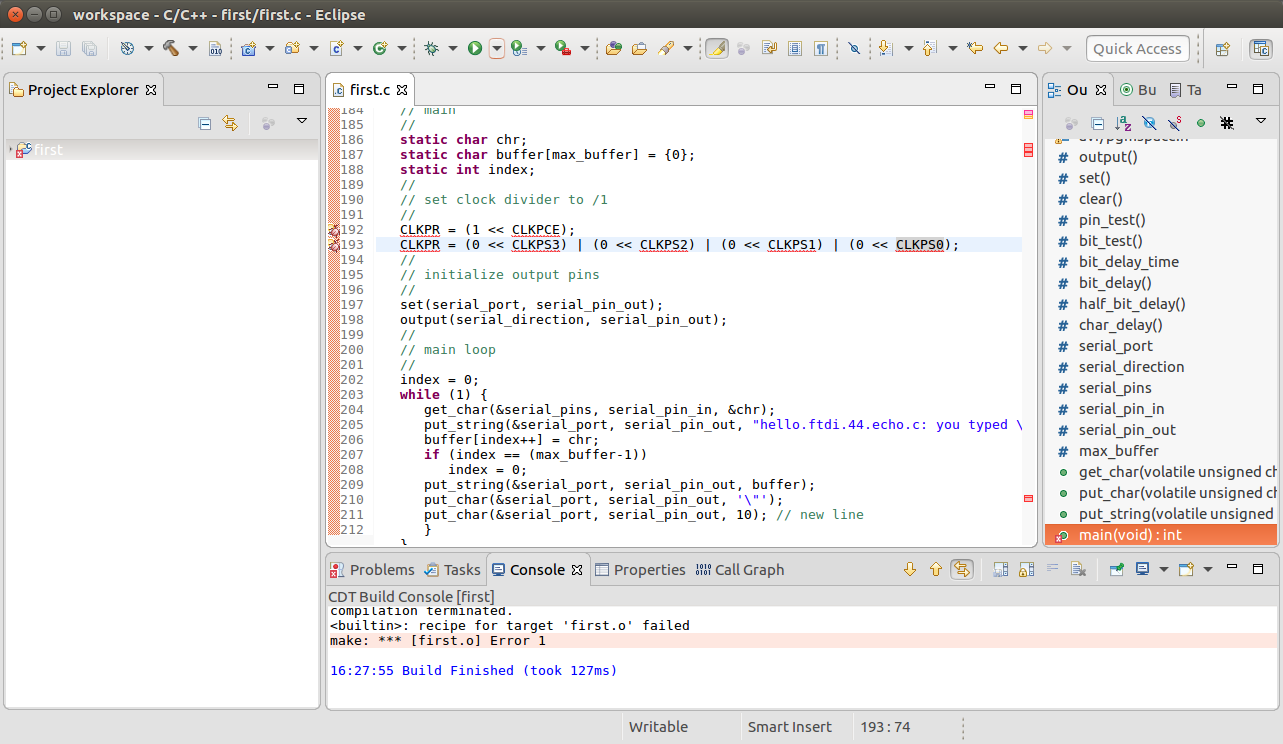Image resolution: width=1283 pixels, height=744 pixels.
Task: Open the Open Perspective button
Action: (1222, 48)
